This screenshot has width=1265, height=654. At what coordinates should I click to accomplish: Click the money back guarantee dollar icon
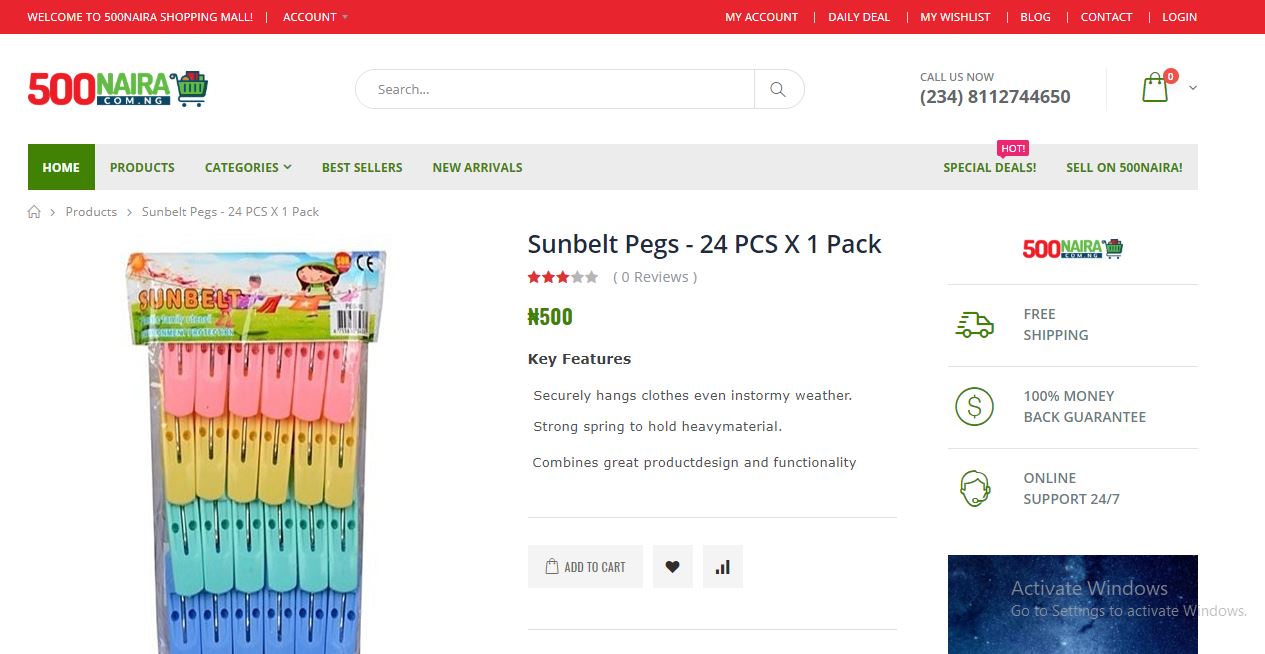[974, 407]
